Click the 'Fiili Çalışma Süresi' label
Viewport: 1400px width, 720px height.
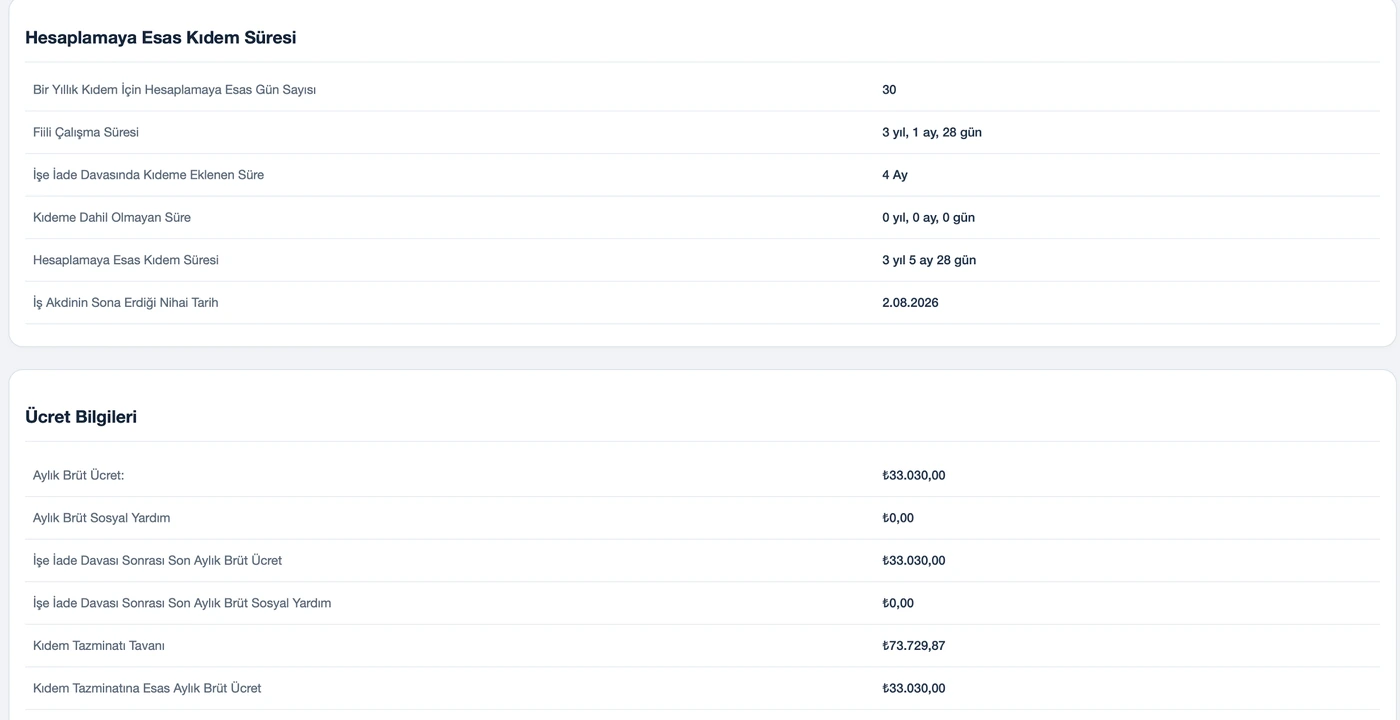tap(86, 132)
